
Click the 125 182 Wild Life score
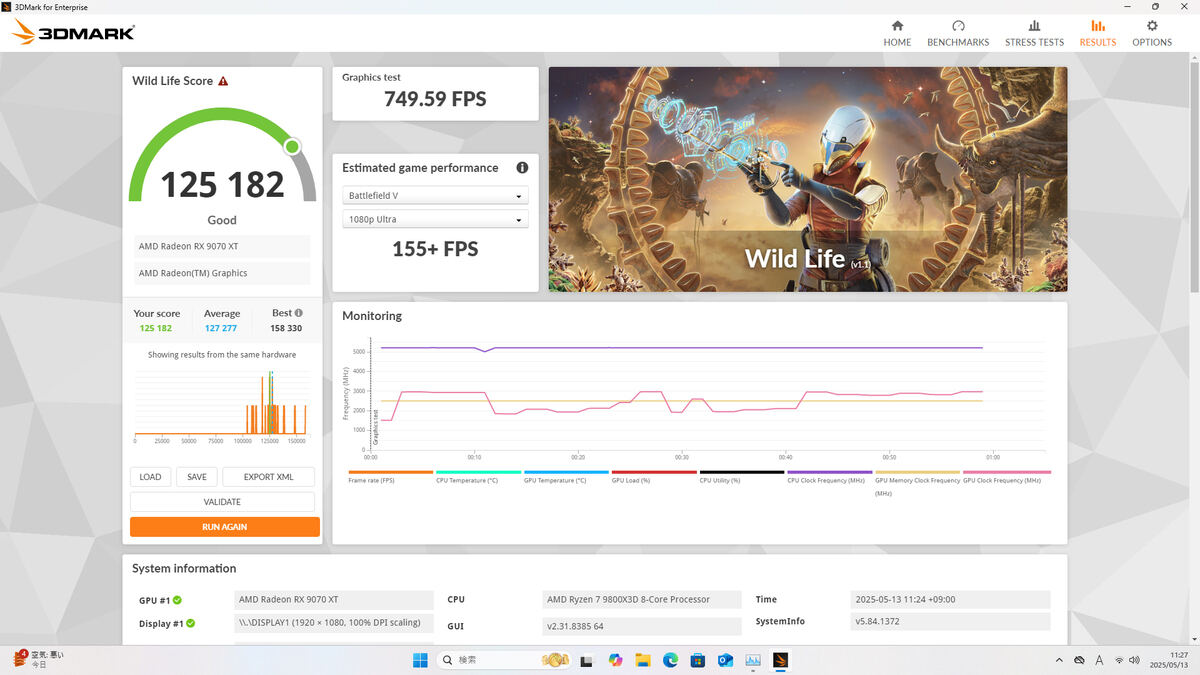(x=222, y=184)
